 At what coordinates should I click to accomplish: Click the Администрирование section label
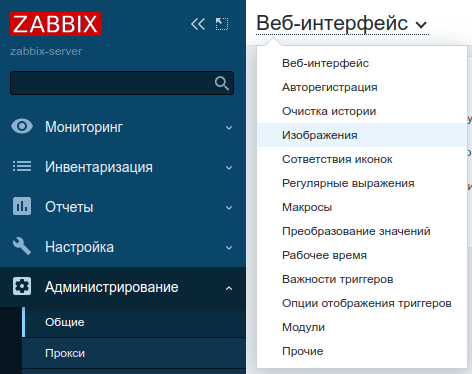(112, 287)
